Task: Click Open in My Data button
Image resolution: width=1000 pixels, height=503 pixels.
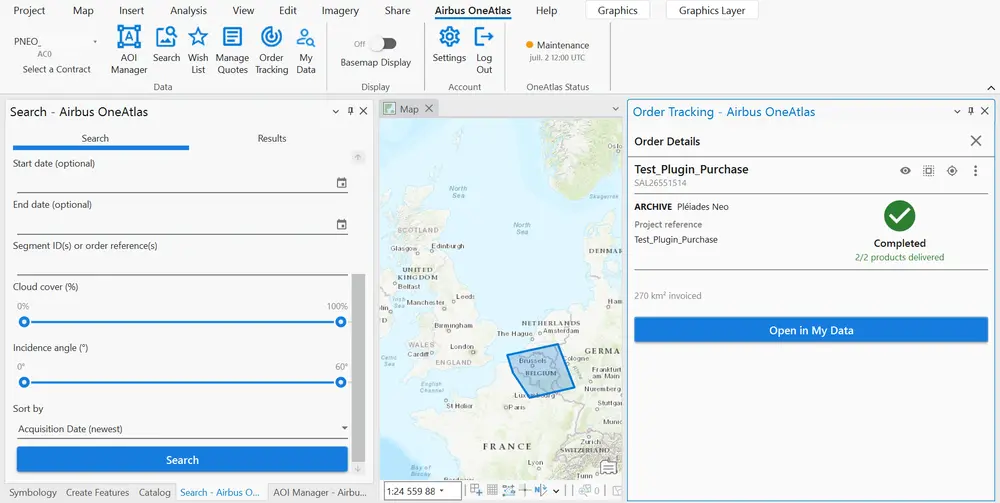Action: coord(811,330)
